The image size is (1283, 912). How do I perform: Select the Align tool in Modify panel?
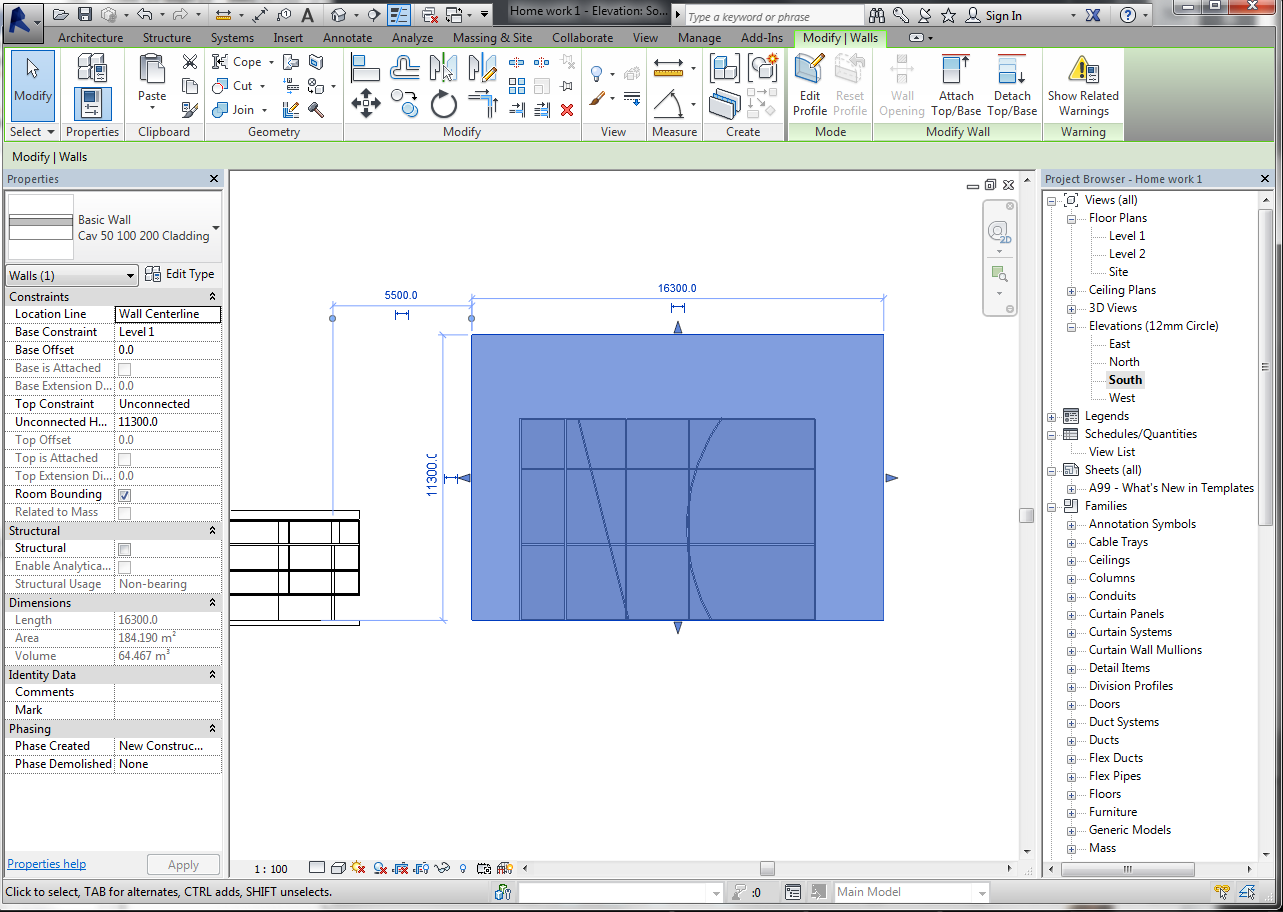(365, 67)
